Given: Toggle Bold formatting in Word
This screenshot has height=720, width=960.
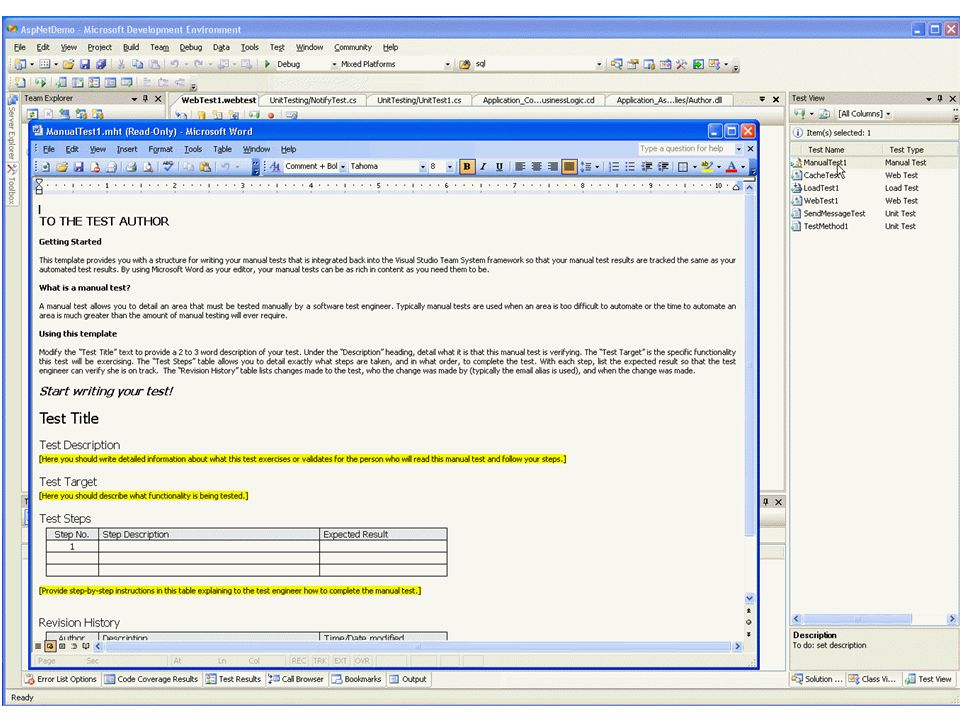Looking at the screenshot, I should tap(467, 167).
